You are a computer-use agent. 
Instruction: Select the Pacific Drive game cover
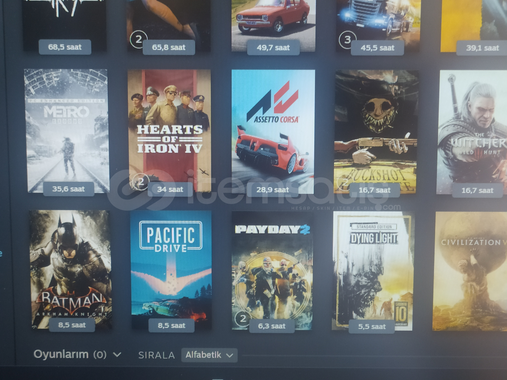click(x=171, y=270)
